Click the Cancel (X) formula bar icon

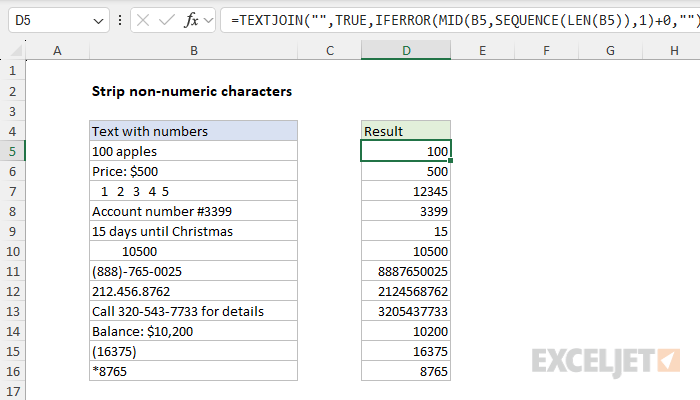click(x=143, y=20)
